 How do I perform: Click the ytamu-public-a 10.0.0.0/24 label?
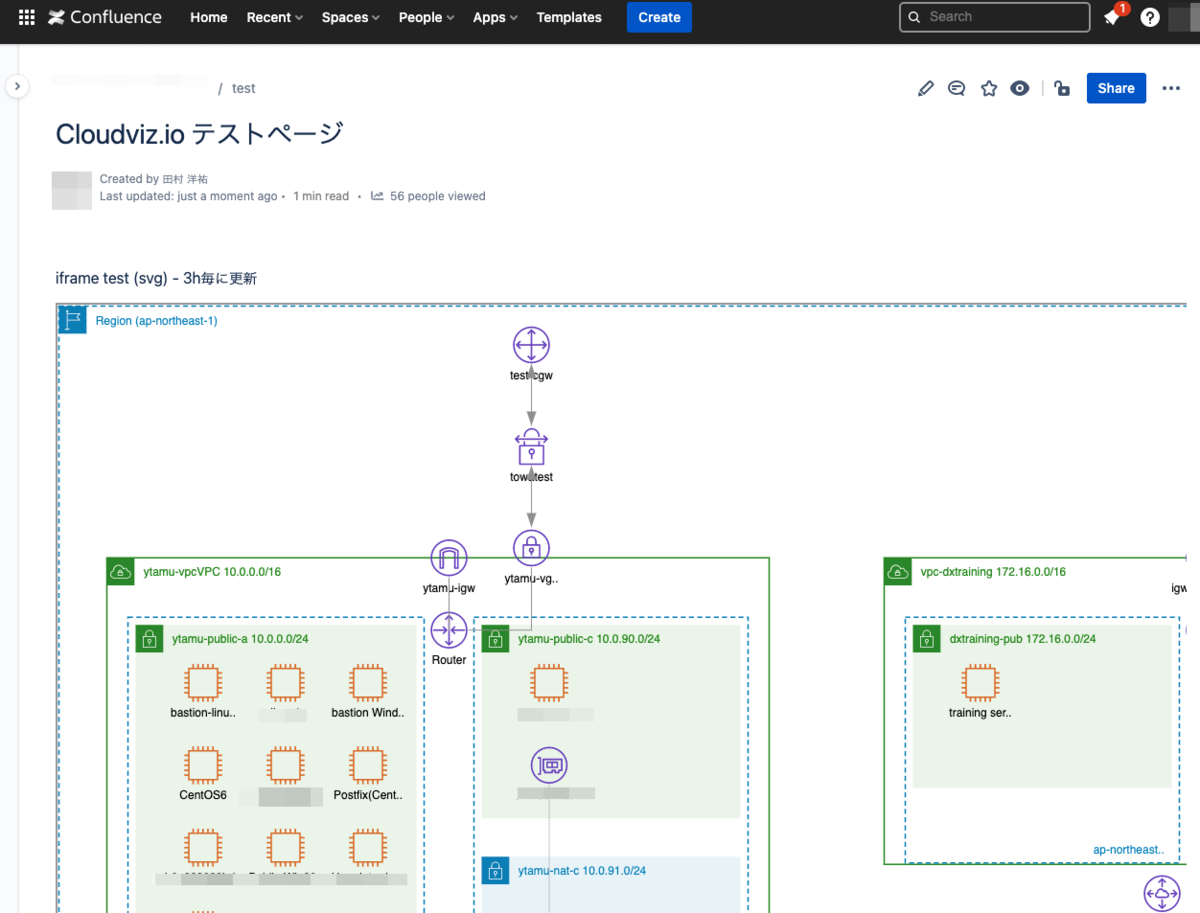tap(240, 639)
